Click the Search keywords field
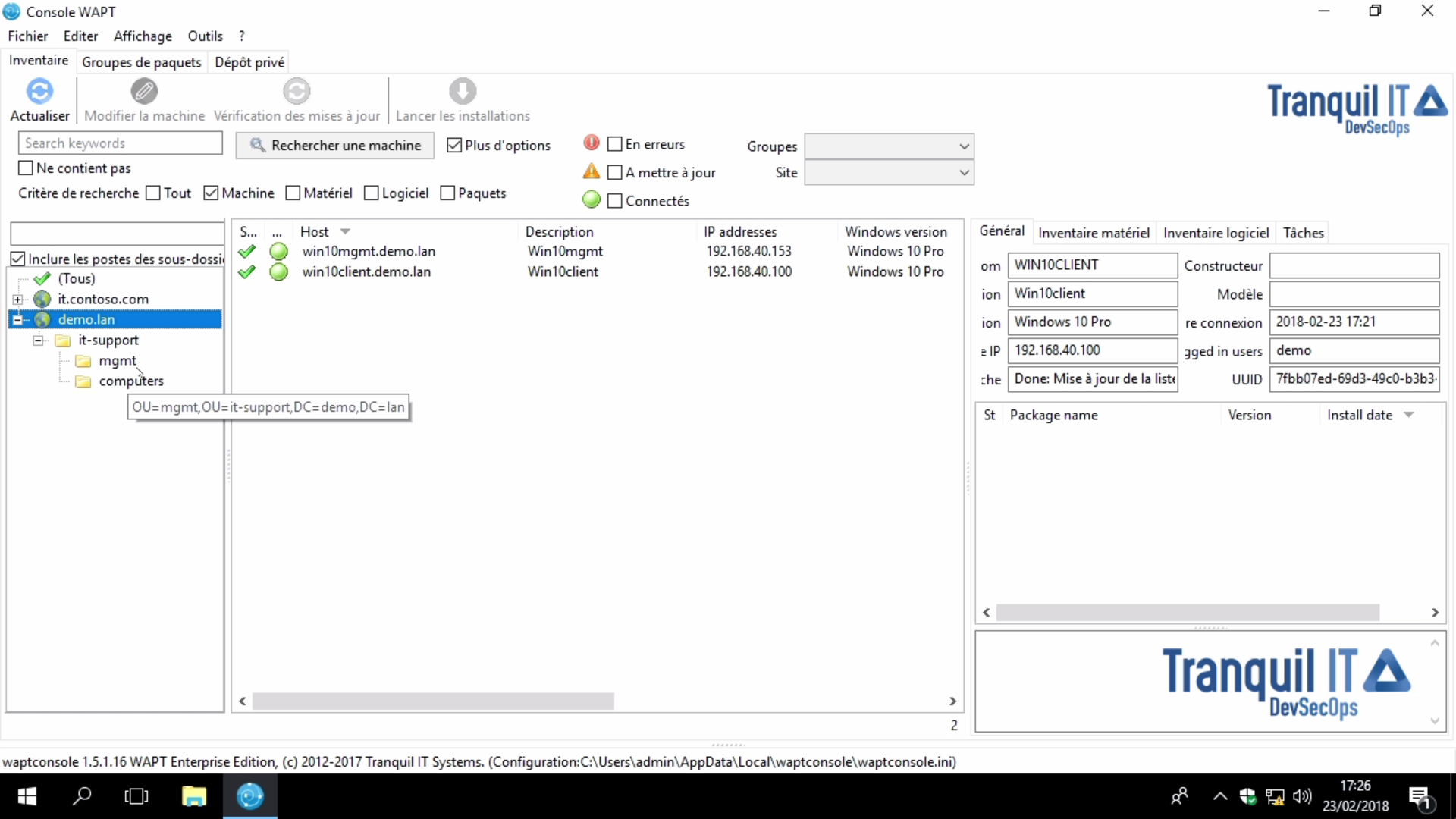The image size is (1456, 819). pyautogui.click(x=121, y=143)
